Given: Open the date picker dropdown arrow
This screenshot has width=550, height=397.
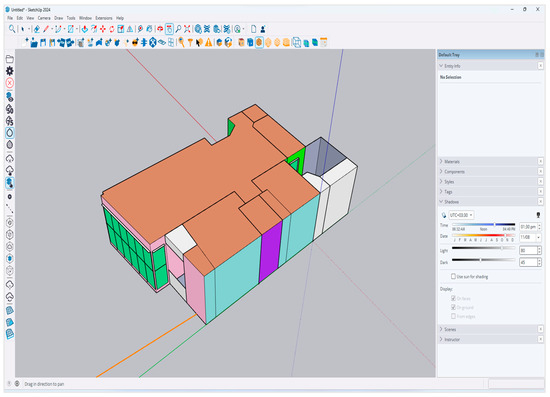Looking at the screenshot, I should tap(538, 237).
